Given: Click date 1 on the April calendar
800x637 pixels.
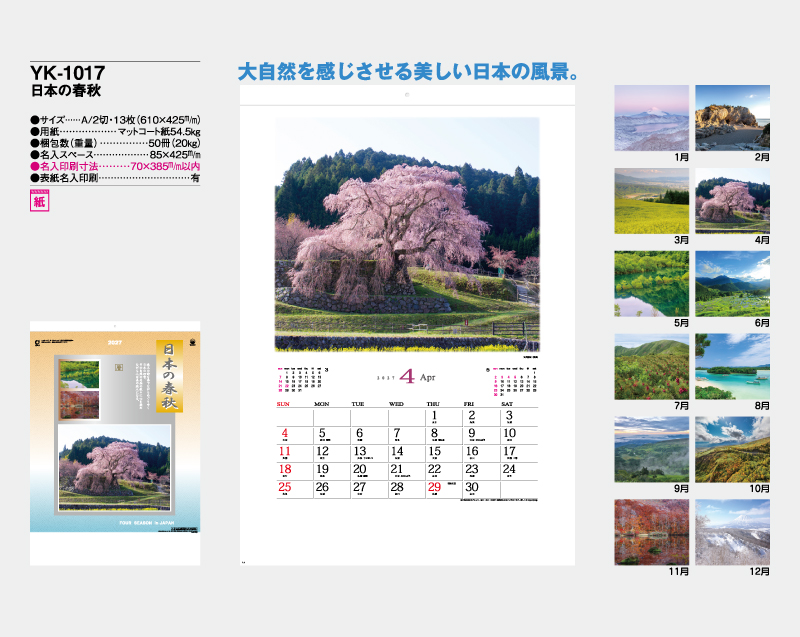Looking at the screenshot, I should pyautogui.click(x=434, y=416).
